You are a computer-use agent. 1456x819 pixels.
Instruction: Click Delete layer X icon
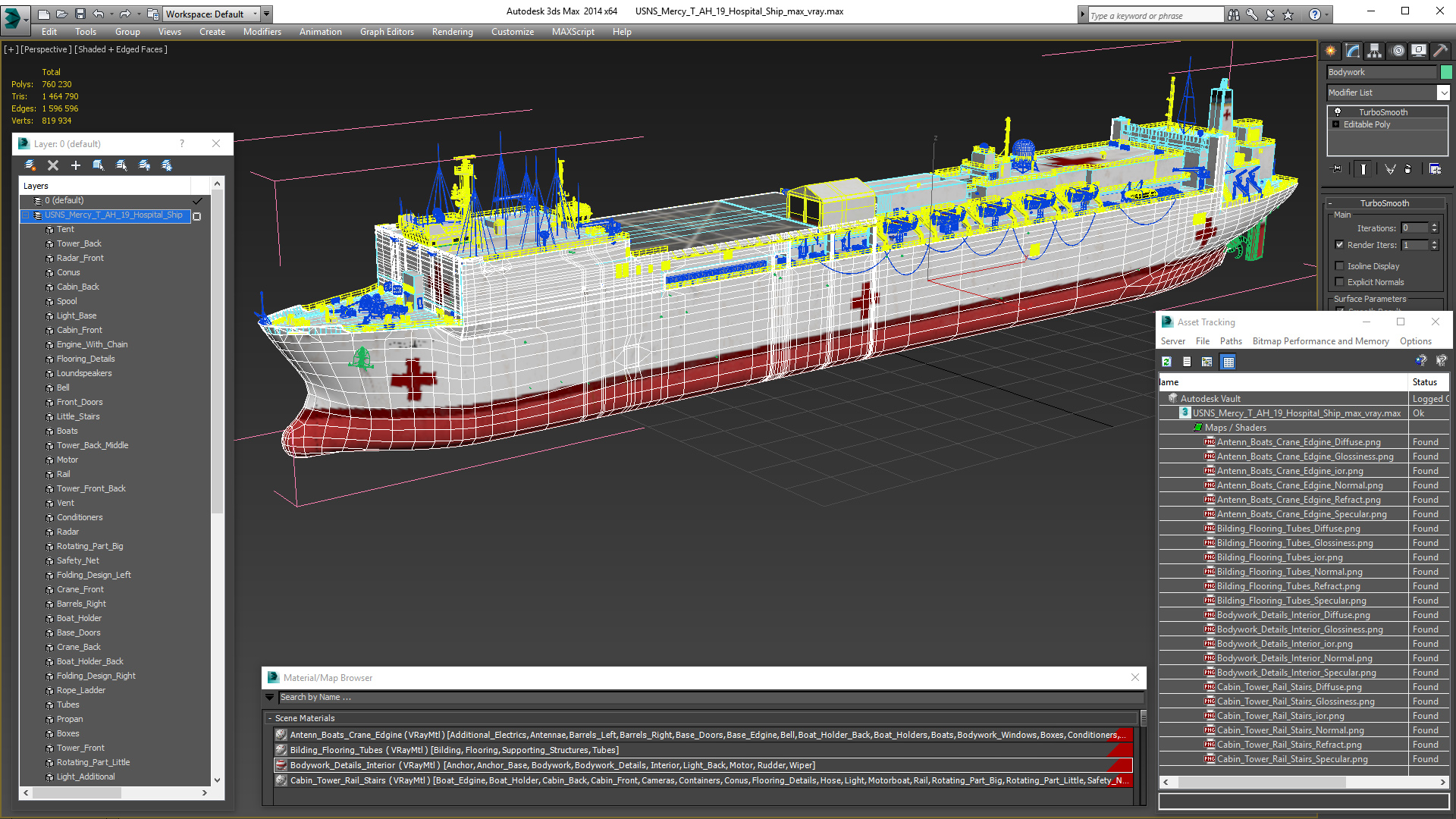pos(53,165)
